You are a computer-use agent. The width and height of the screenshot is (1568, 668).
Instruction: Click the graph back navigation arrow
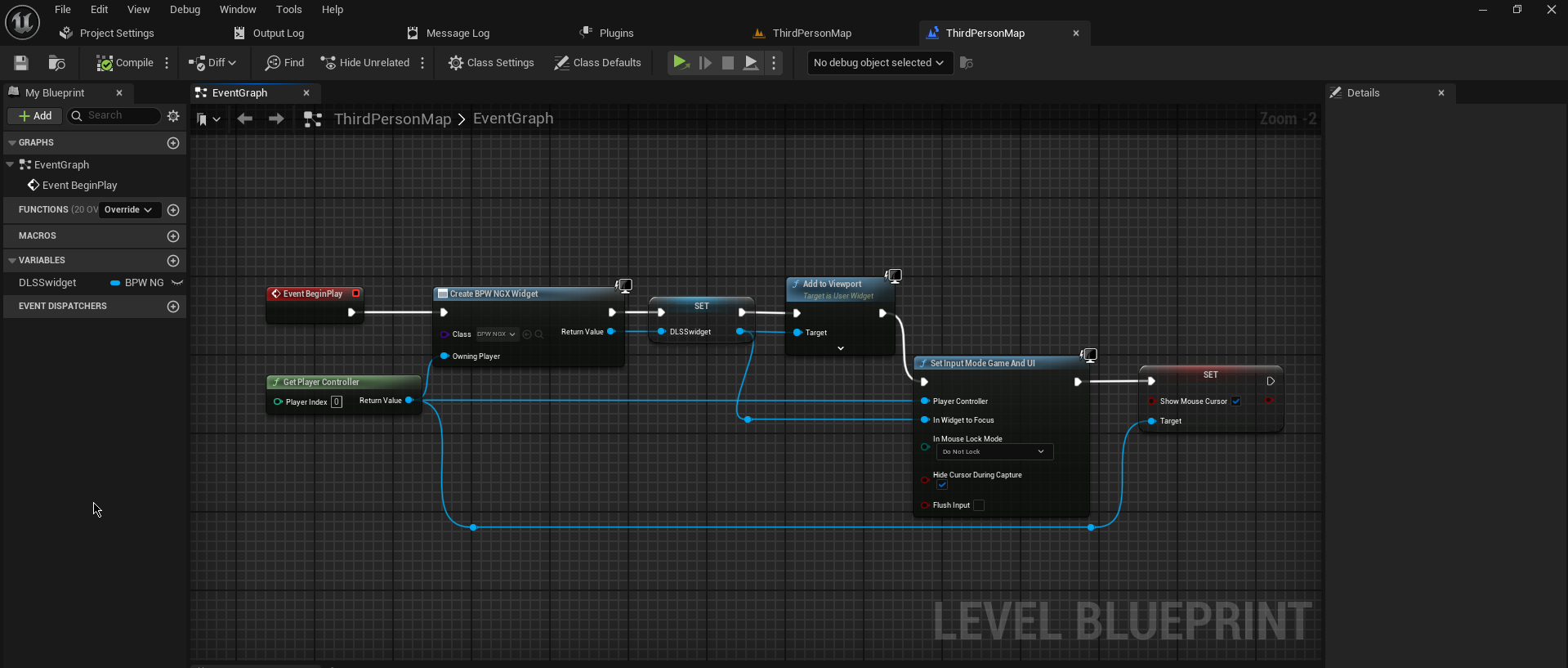click(x=244, y=119)
